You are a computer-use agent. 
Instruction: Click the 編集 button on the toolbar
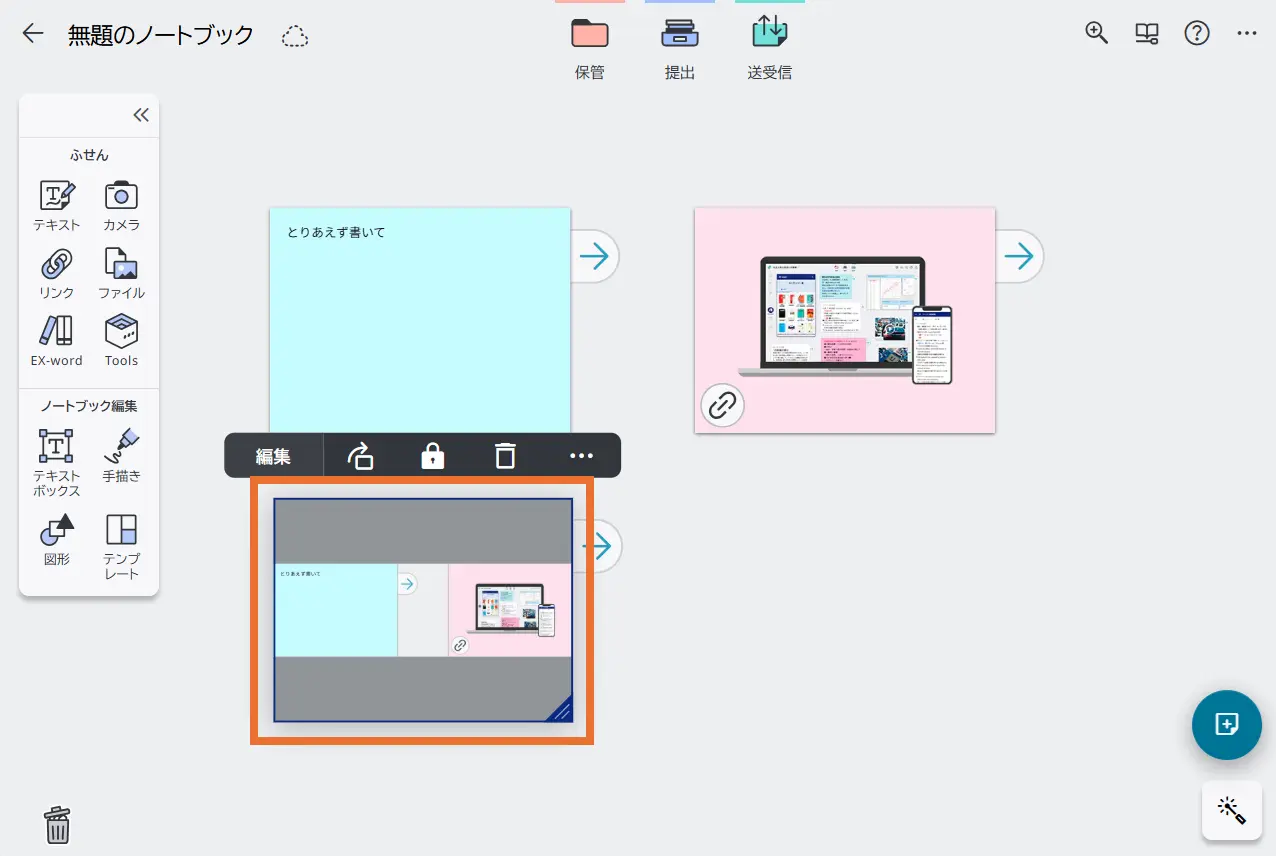pyautogui.click(x=273, y=456)
